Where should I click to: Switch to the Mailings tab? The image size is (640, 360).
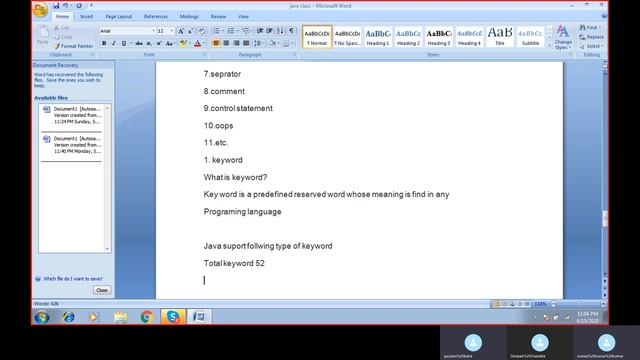(189, 17)
